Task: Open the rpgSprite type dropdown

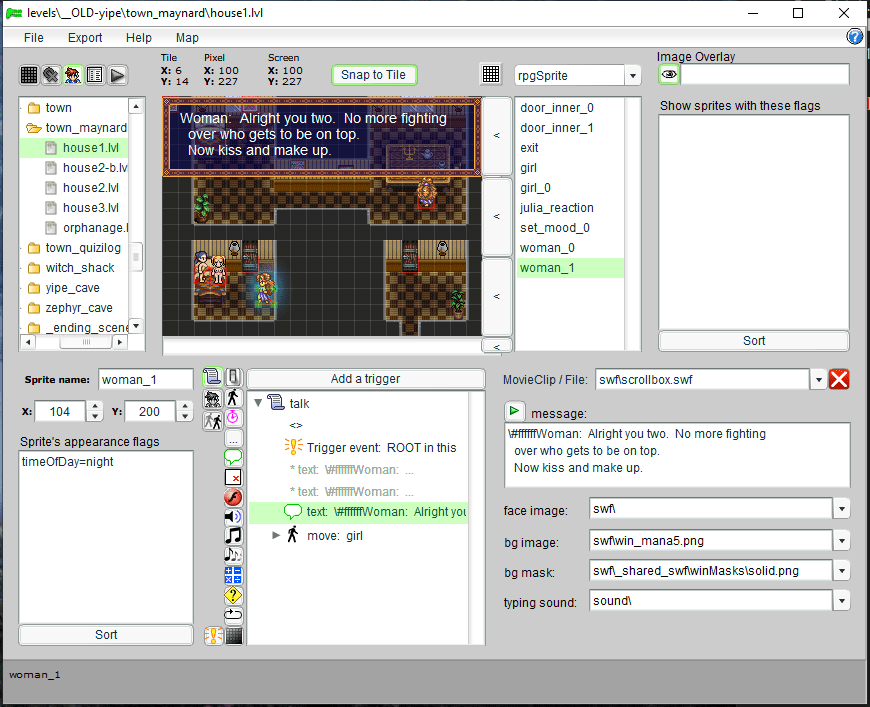Action: click(632, 76)
